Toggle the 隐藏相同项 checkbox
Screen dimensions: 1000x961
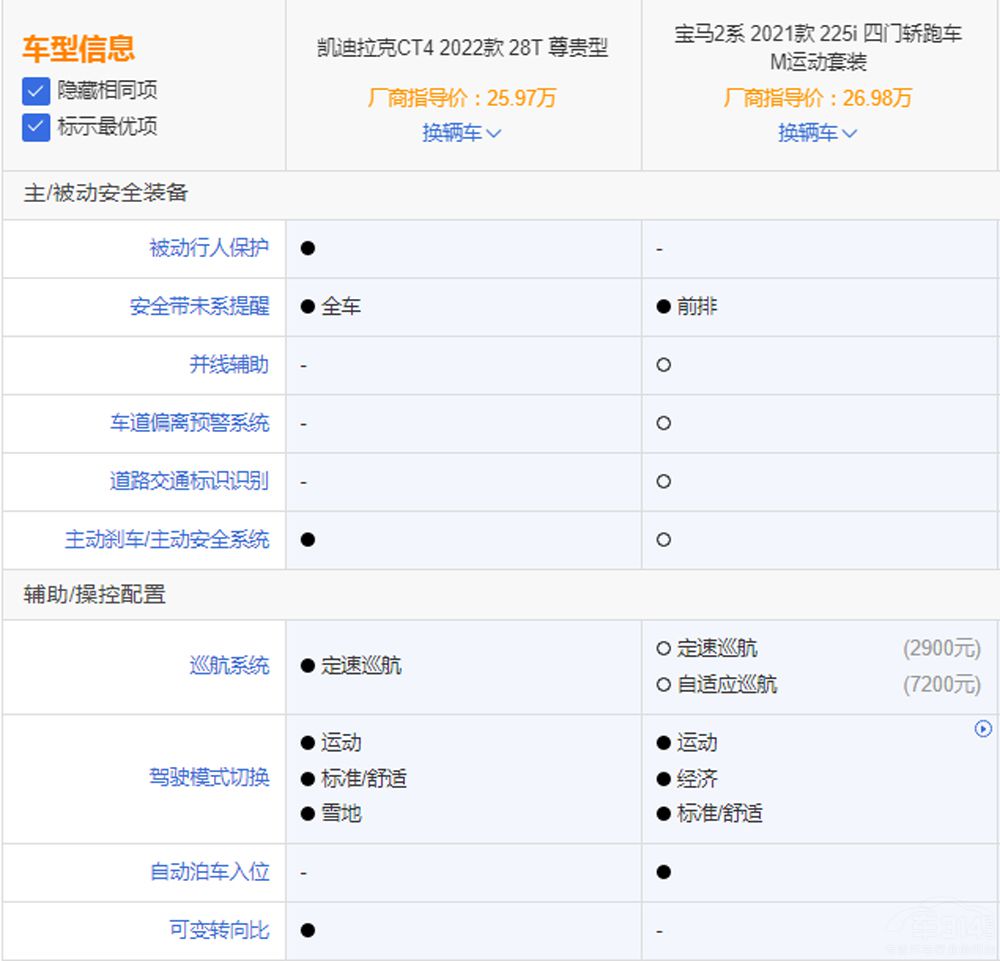(36, 91)
